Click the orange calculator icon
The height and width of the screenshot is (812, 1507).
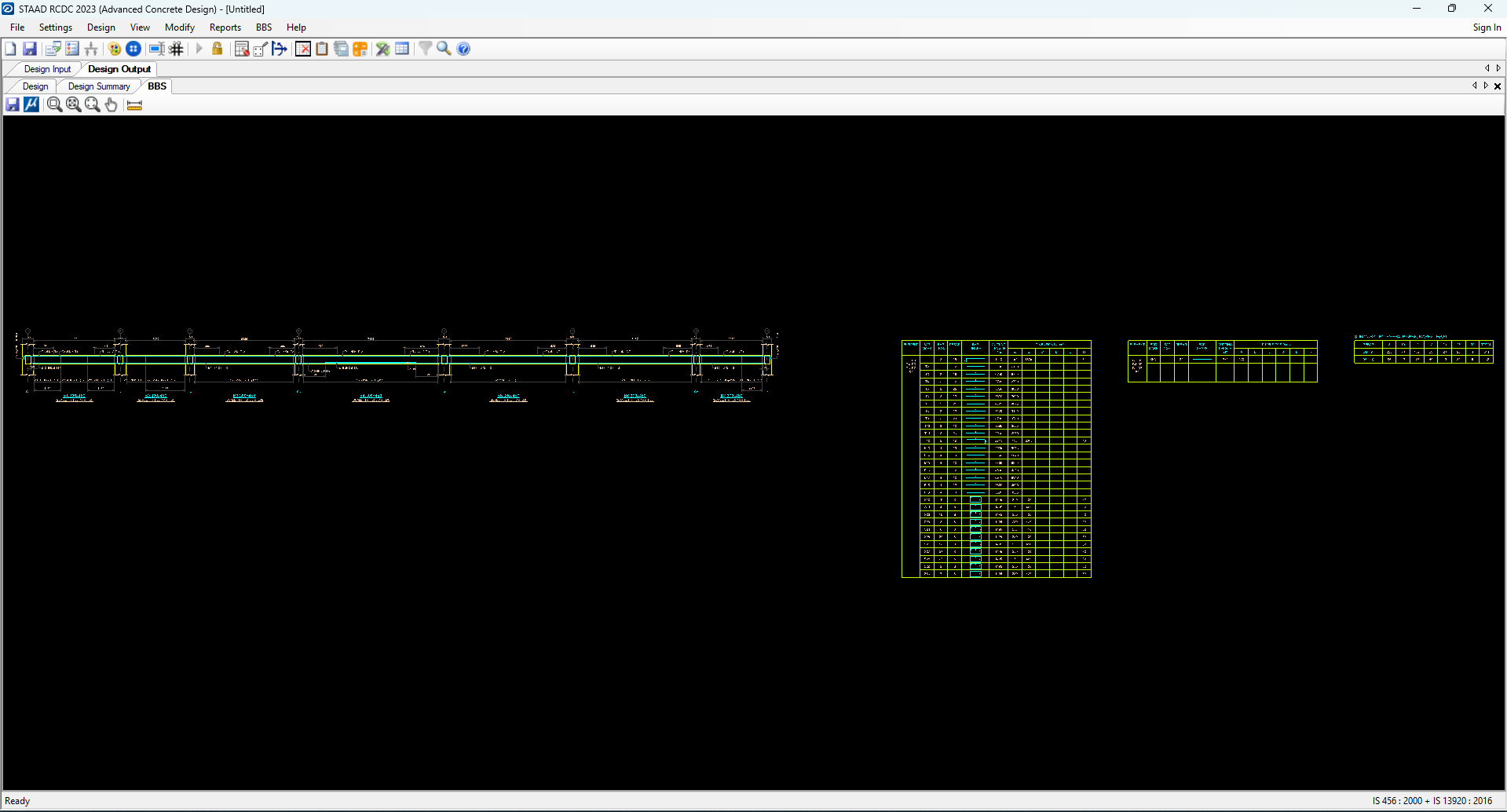coord(360,49)
